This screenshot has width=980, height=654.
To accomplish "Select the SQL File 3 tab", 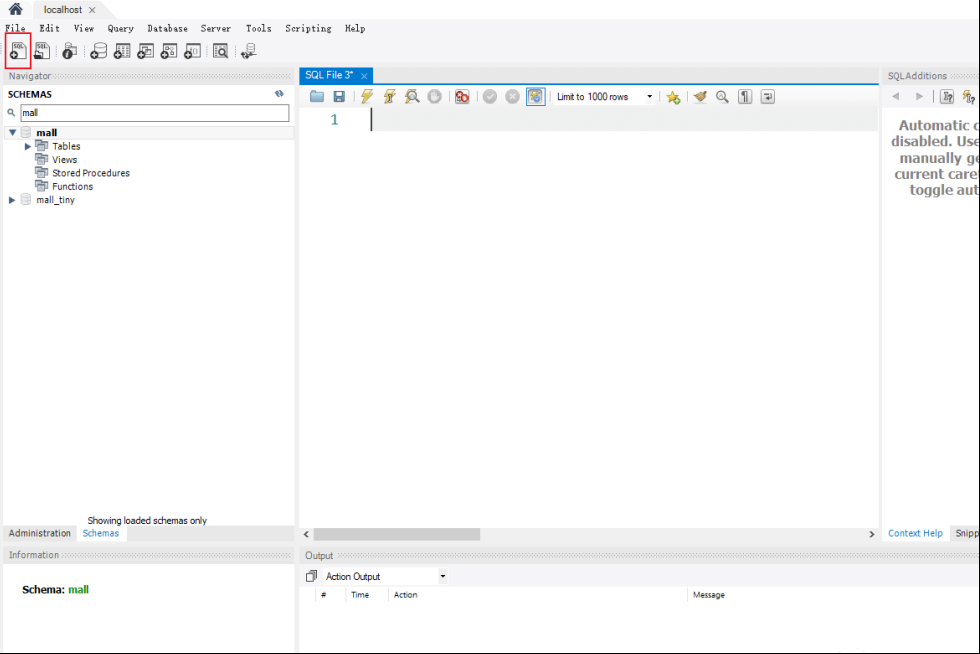I will click(x=329, y=75).
